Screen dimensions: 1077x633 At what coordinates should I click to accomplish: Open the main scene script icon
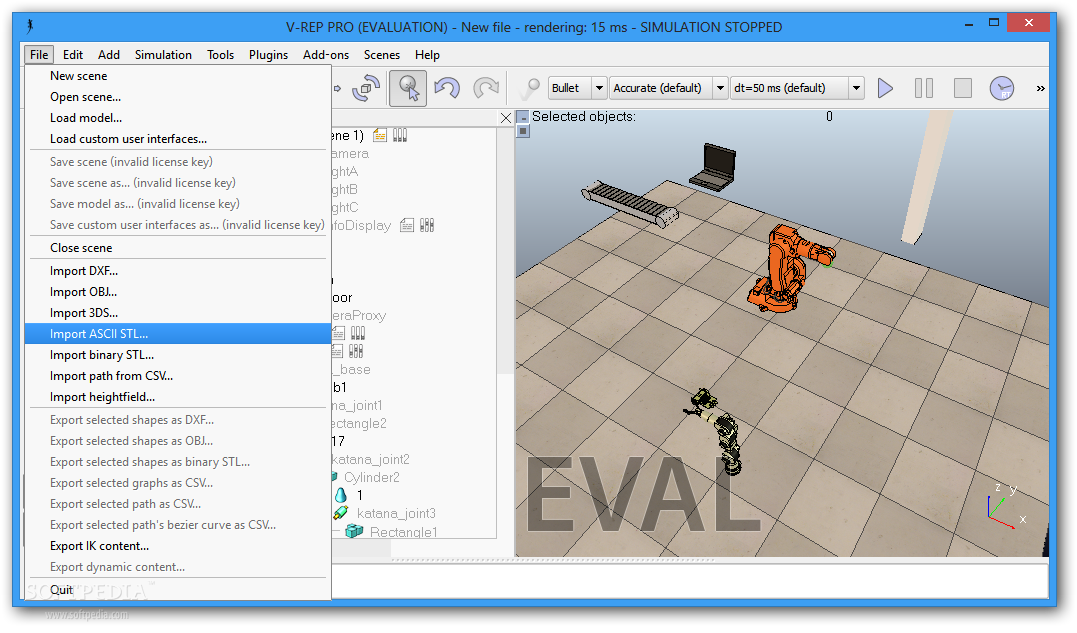(379, 135)
